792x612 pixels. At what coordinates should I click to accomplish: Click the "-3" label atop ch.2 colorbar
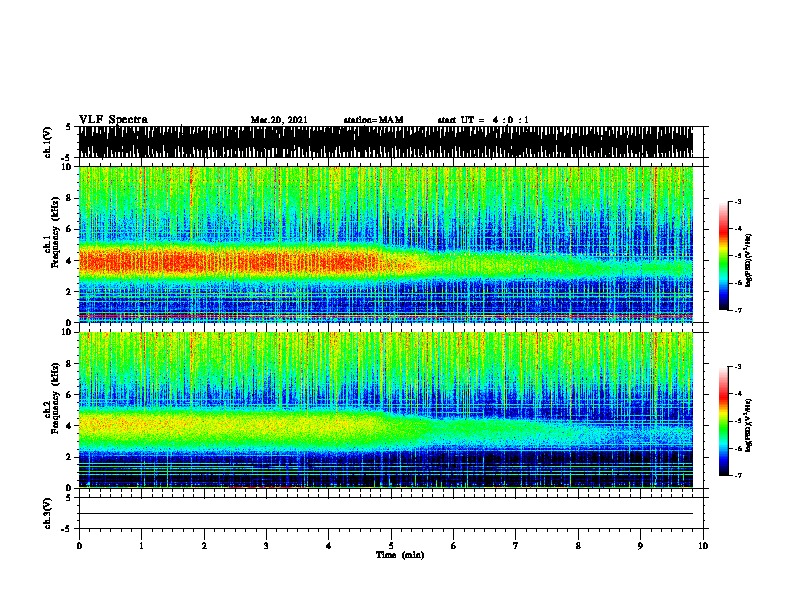pyautogui.click(x=738, y=367)
